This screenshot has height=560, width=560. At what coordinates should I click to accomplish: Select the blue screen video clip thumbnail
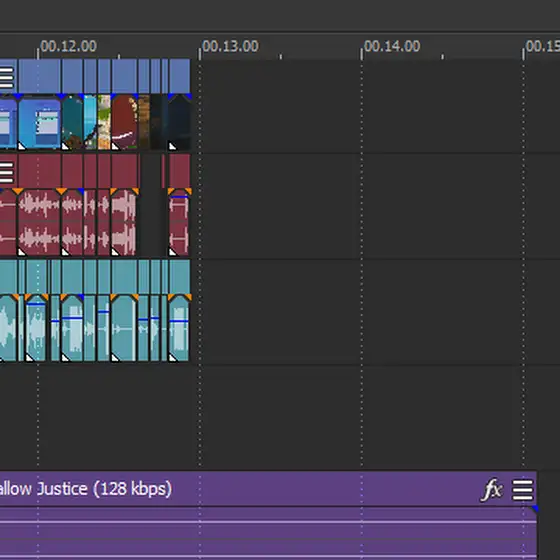(x=39, y=122)
